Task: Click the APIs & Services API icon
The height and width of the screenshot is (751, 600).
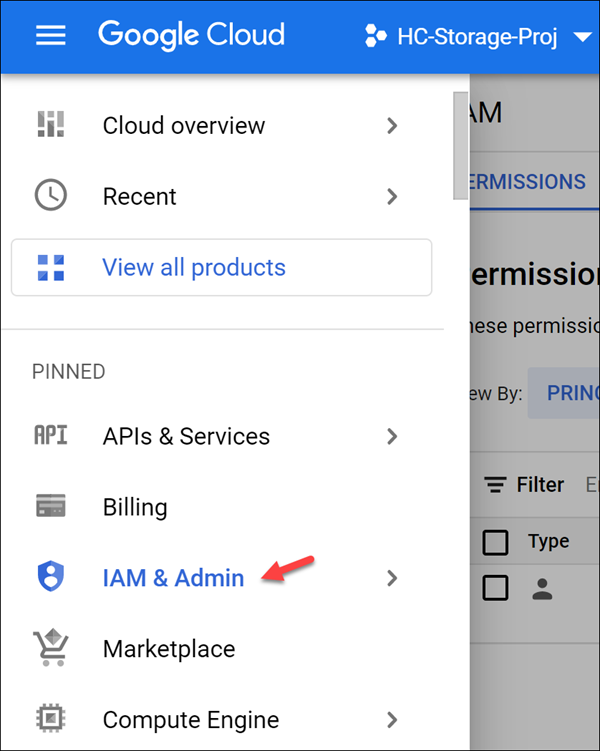Action: click(x=51, y=435)
